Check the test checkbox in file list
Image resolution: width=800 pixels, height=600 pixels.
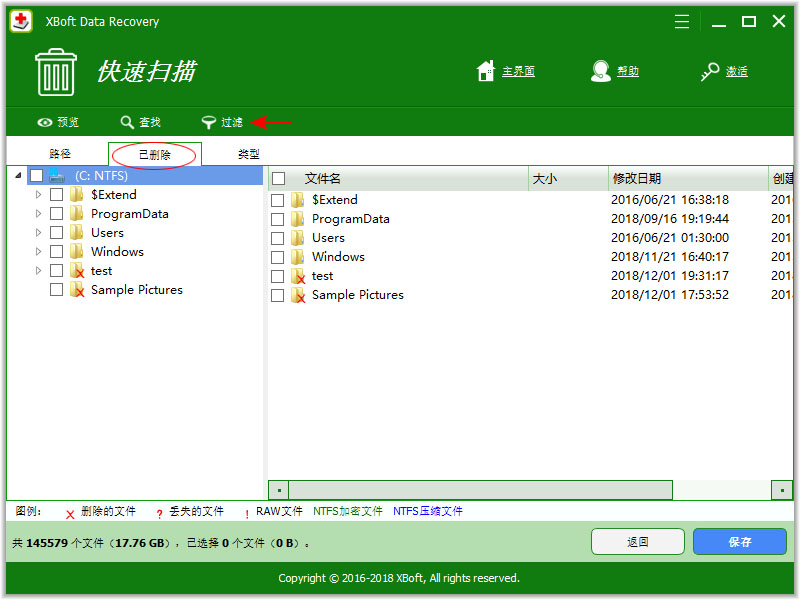pyautogui.click(x=278, y=276)
